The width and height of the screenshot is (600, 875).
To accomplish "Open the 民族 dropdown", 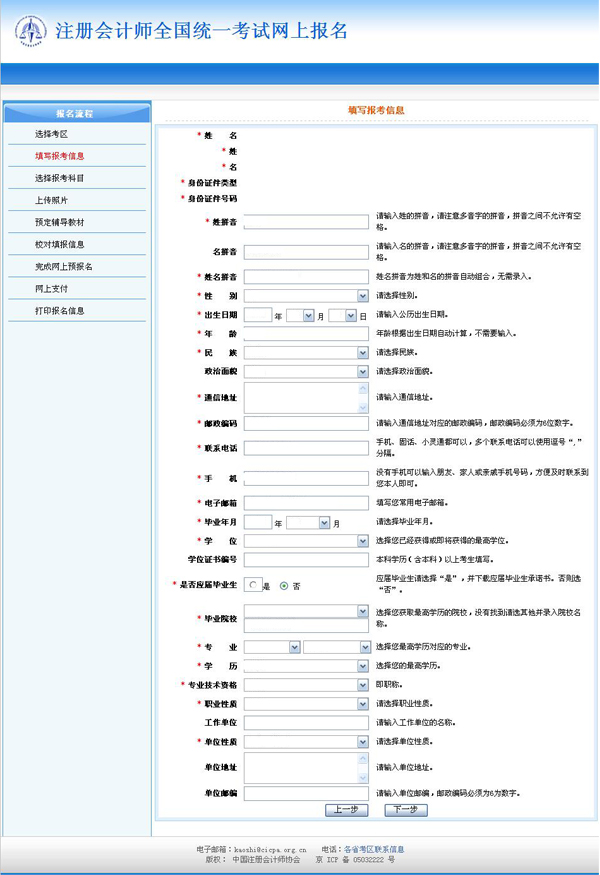I will pos(306,353).
